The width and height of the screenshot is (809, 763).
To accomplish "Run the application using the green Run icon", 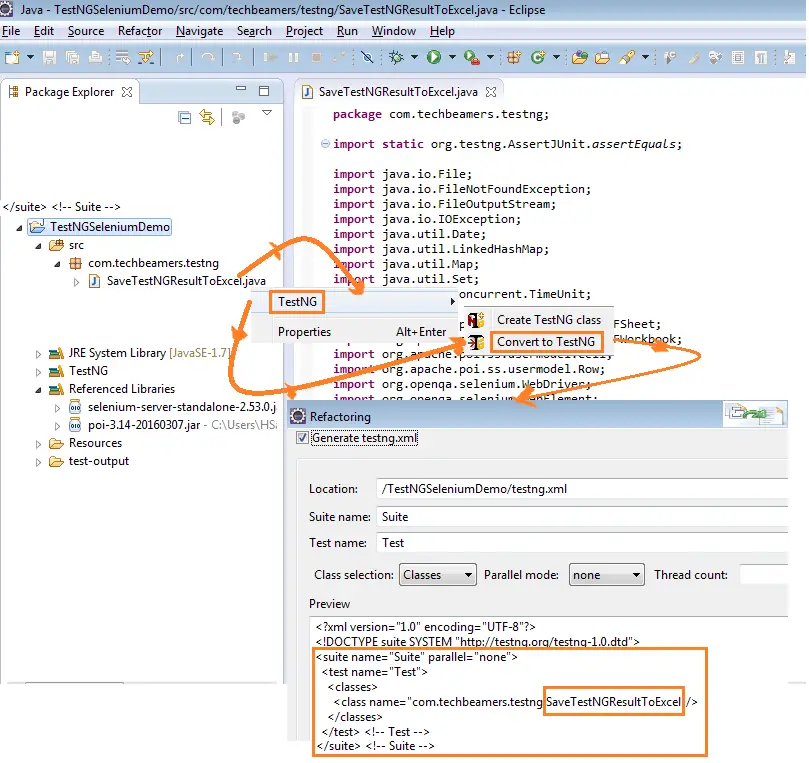I will (x=432, y=59).
